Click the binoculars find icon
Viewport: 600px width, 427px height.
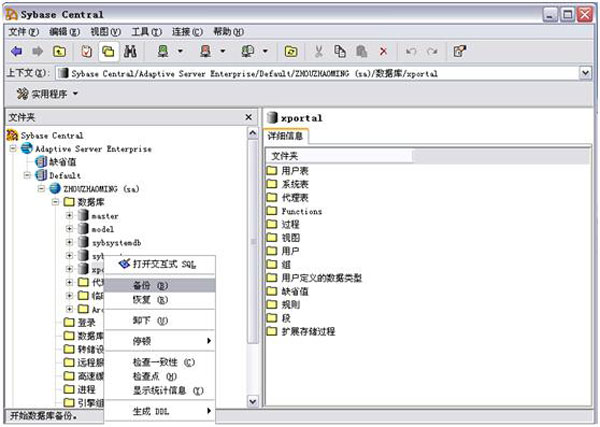click(x=129, y=51)
